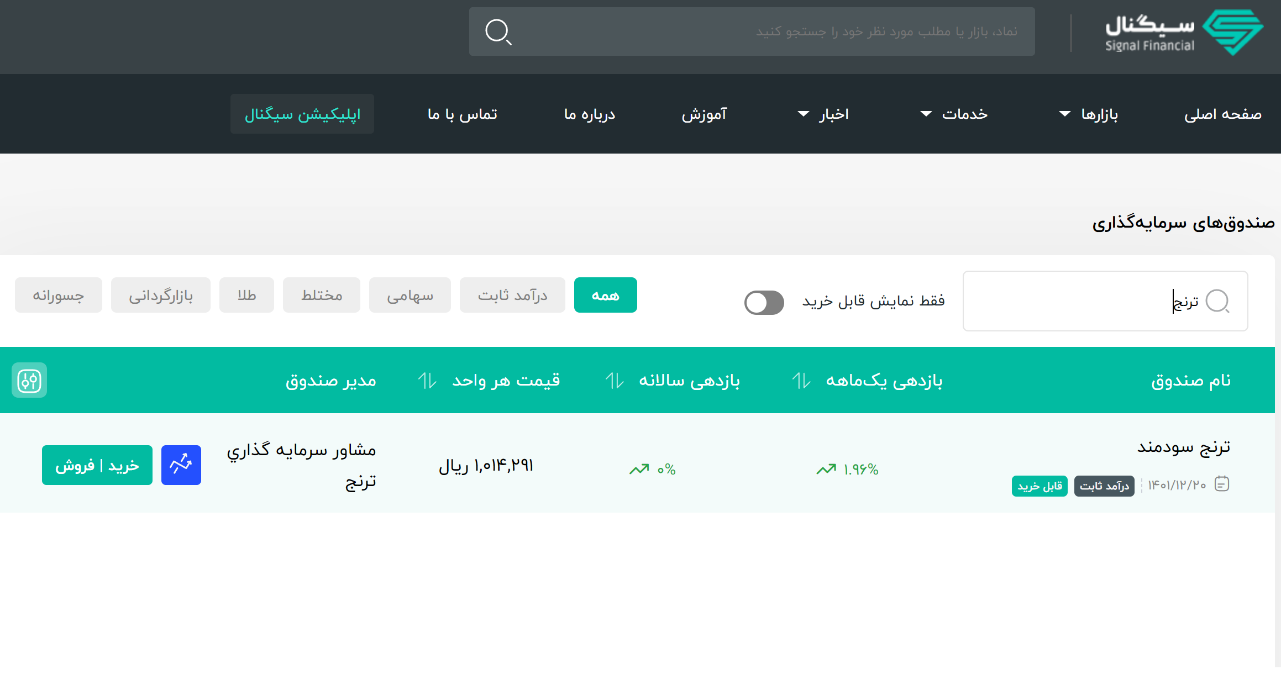
Task: Select the طلا fund type filter
Action: 246,294
